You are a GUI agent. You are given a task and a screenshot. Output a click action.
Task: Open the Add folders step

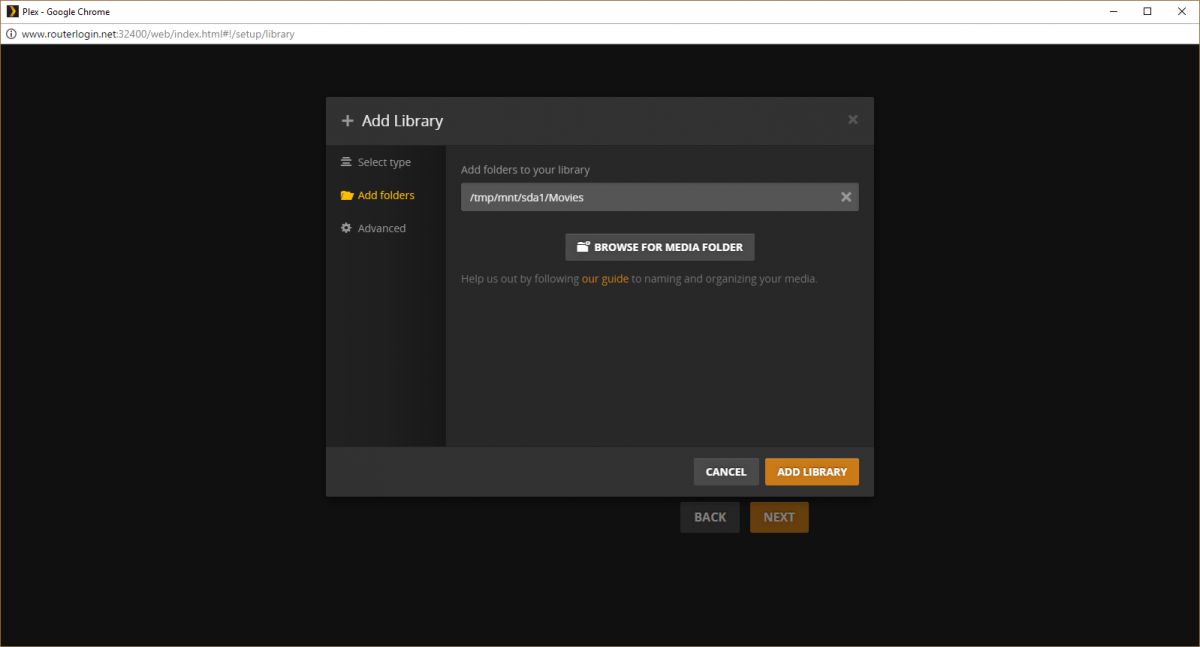[378, 195]
